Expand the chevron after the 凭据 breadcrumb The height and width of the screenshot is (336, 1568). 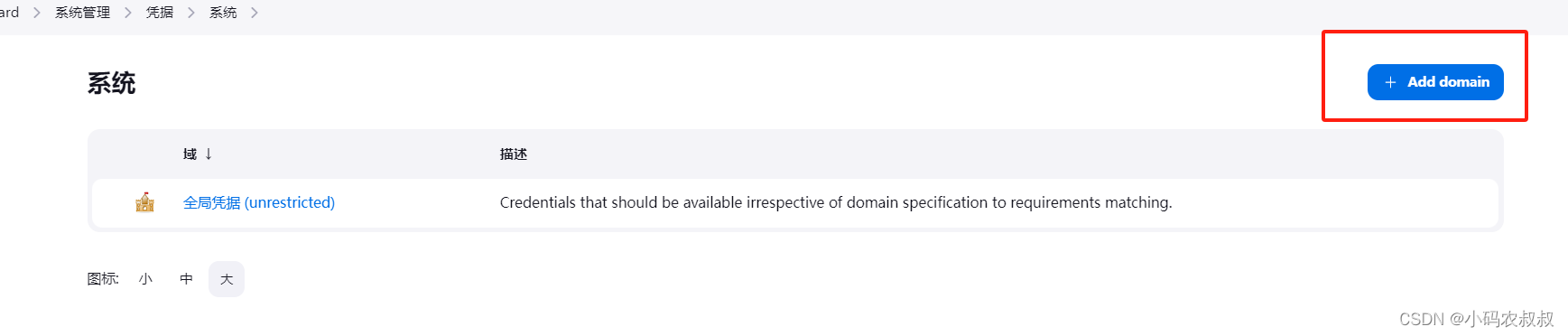[x=191, y=13]
